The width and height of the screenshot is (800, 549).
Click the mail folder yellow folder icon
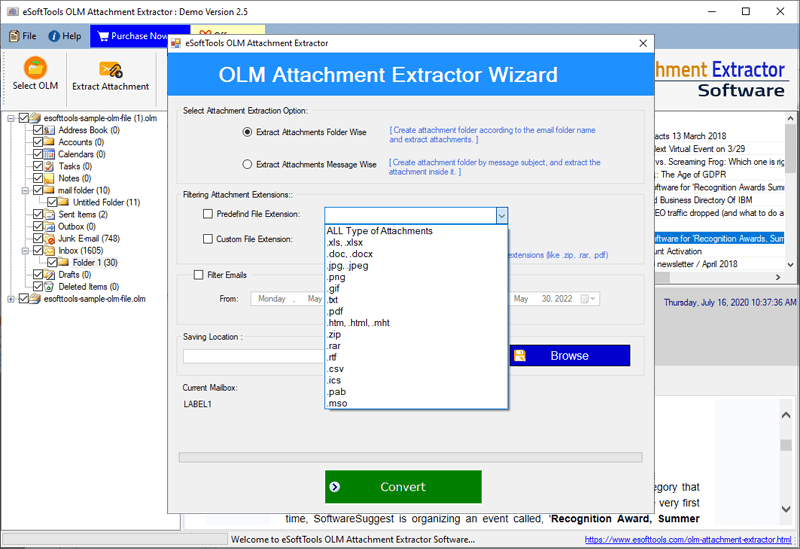49,190
